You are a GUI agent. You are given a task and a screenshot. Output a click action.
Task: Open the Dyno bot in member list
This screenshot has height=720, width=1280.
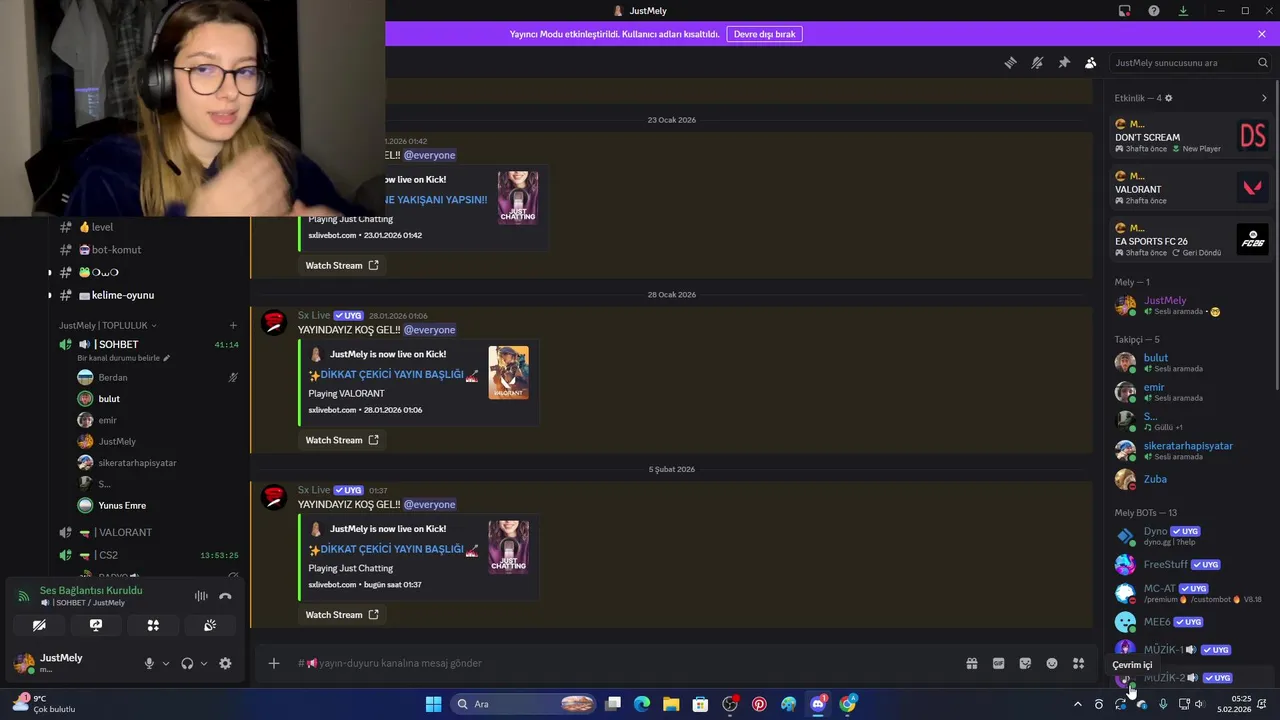tap(1190, 536)
